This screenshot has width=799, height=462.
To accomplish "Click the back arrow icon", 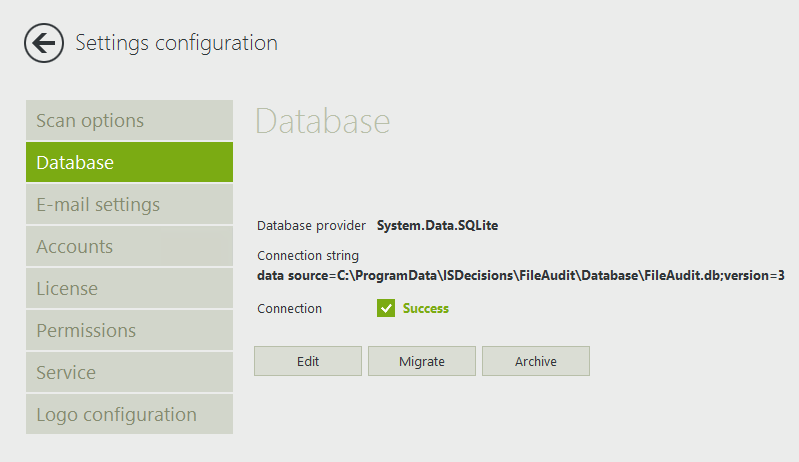I will pos(44,43).
